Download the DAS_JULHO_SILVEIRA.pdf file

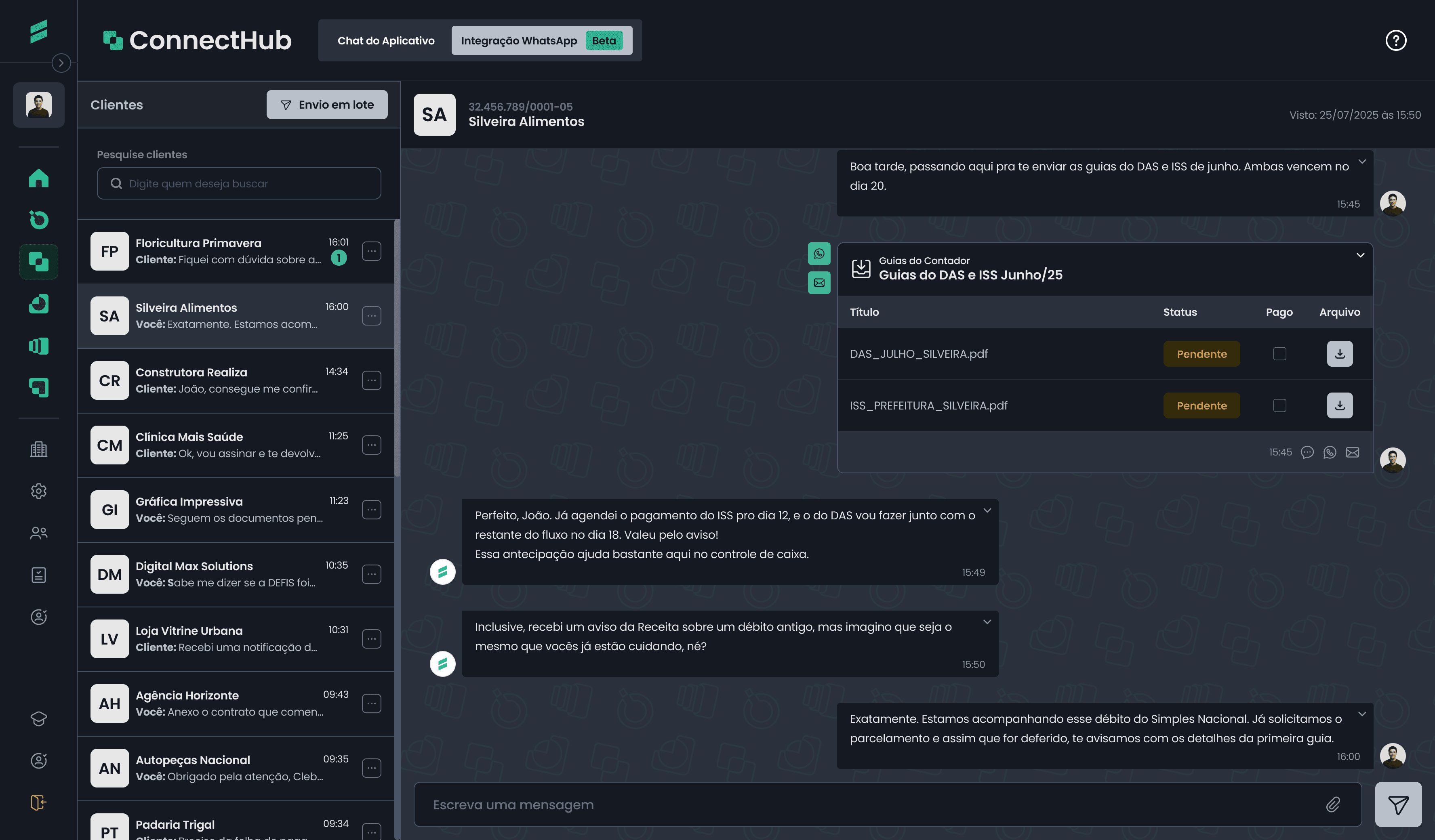[x=1339, y=354]
